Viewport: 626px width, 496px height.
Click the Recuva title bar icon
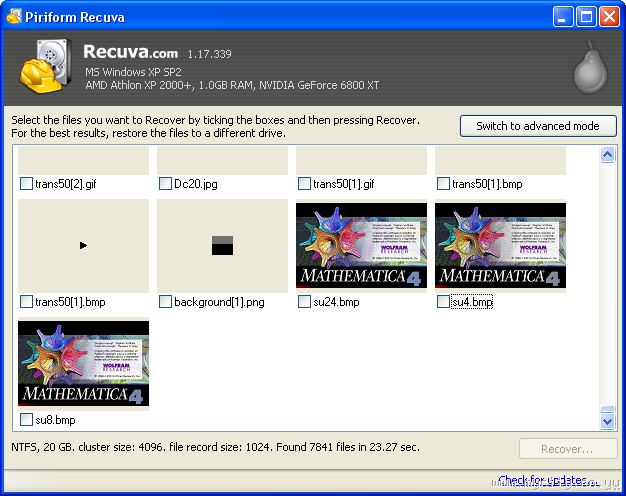pos(14,16)
